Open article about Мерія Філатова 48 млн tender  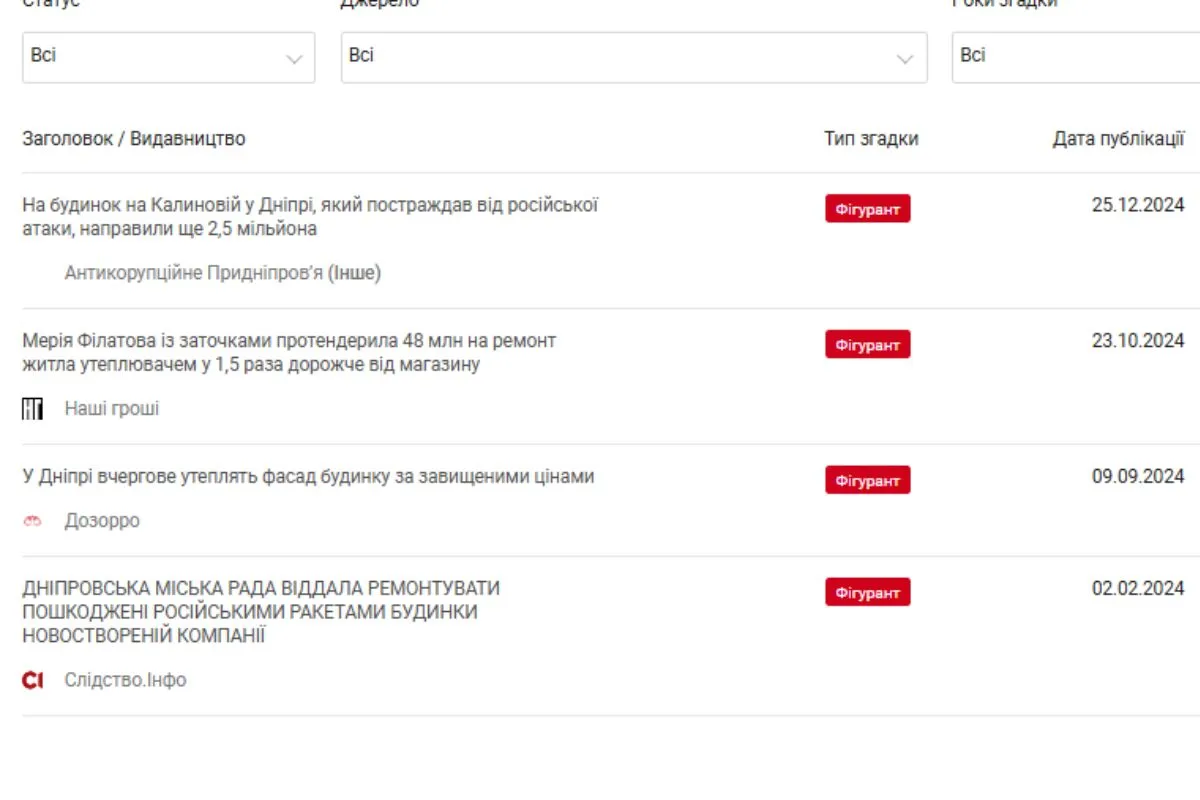point(289,353)
